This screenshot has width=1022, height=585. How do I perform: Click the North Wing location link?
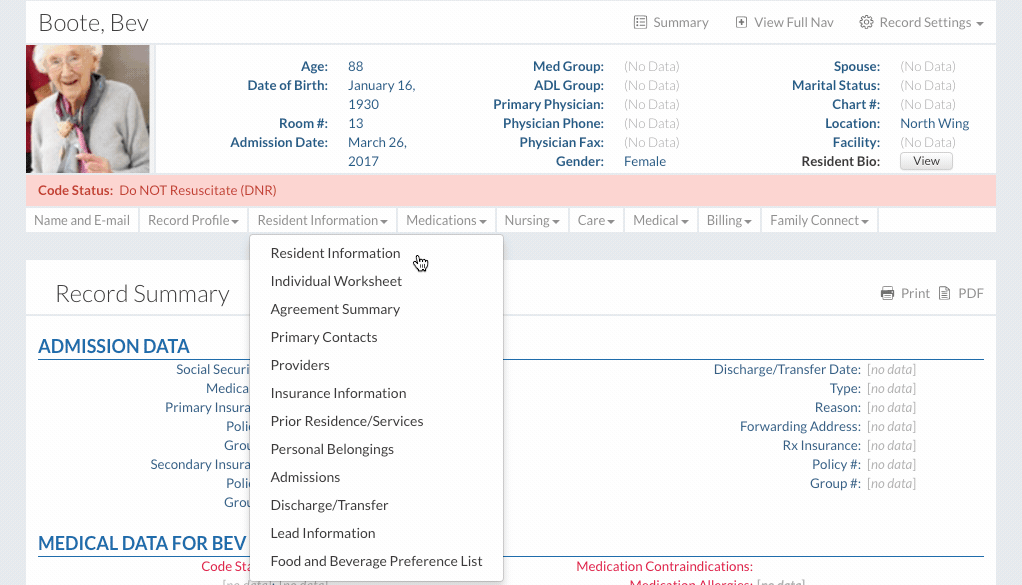(934, 123)
